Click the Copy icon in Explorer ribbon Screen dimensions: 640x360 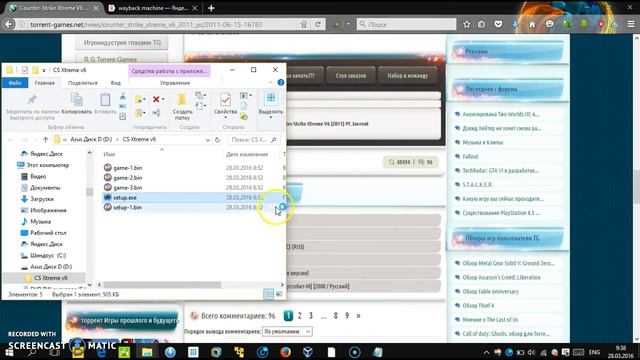[x=76, y=100]
